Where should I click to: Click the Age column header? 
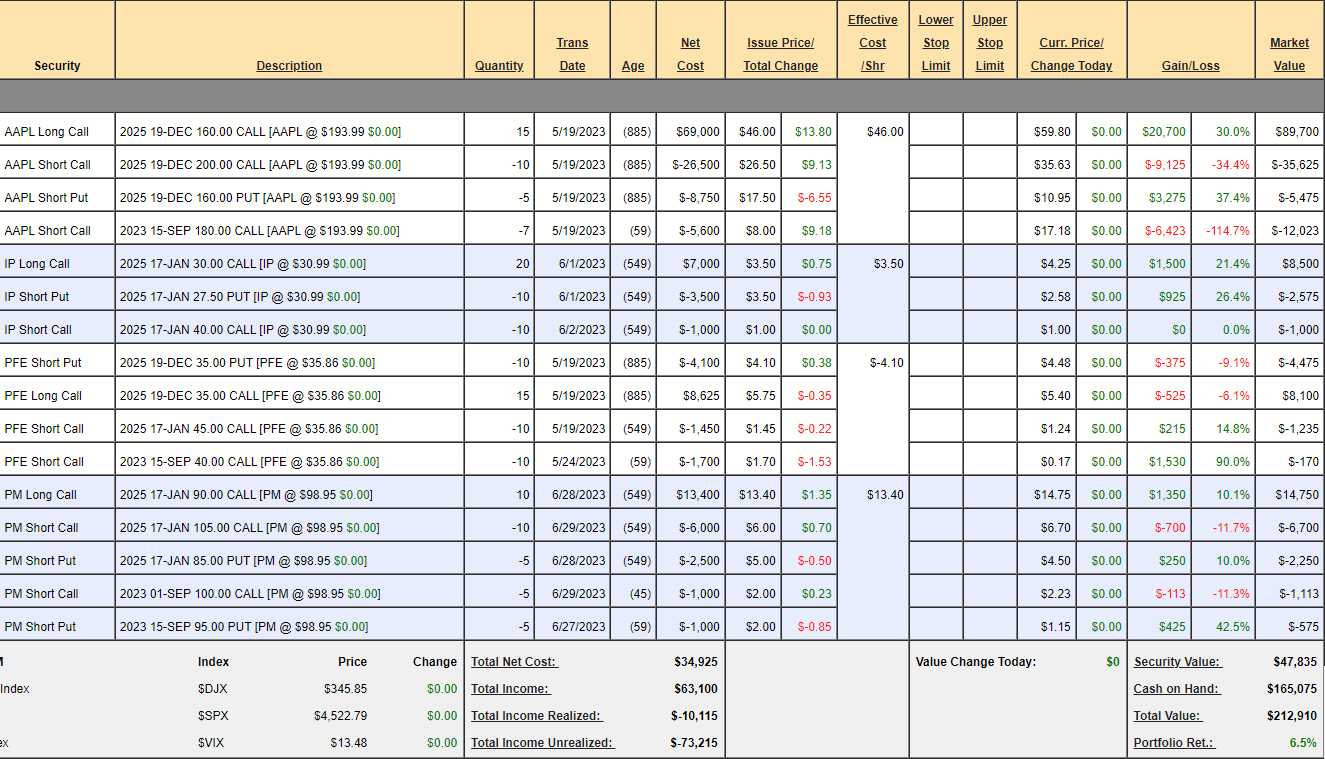633,66
